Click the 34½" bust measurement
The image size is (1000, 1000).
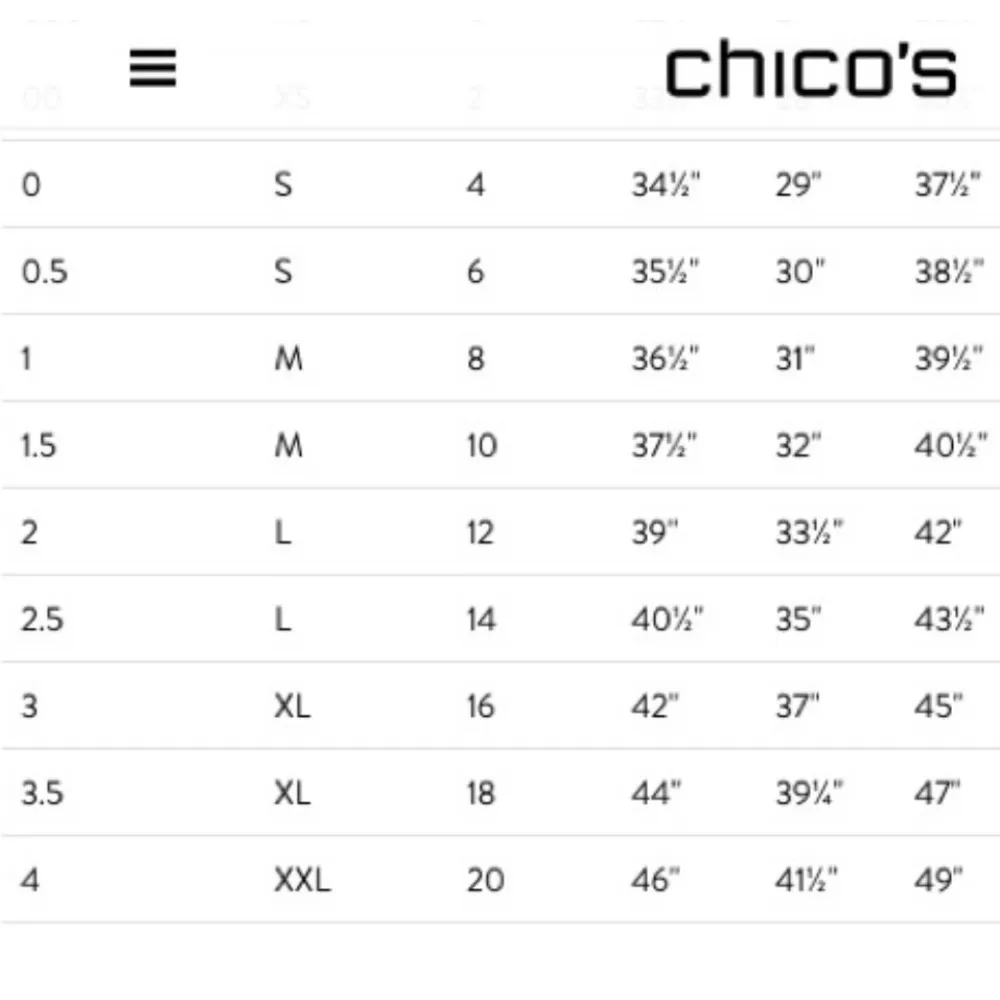click(x=666, y=185)
